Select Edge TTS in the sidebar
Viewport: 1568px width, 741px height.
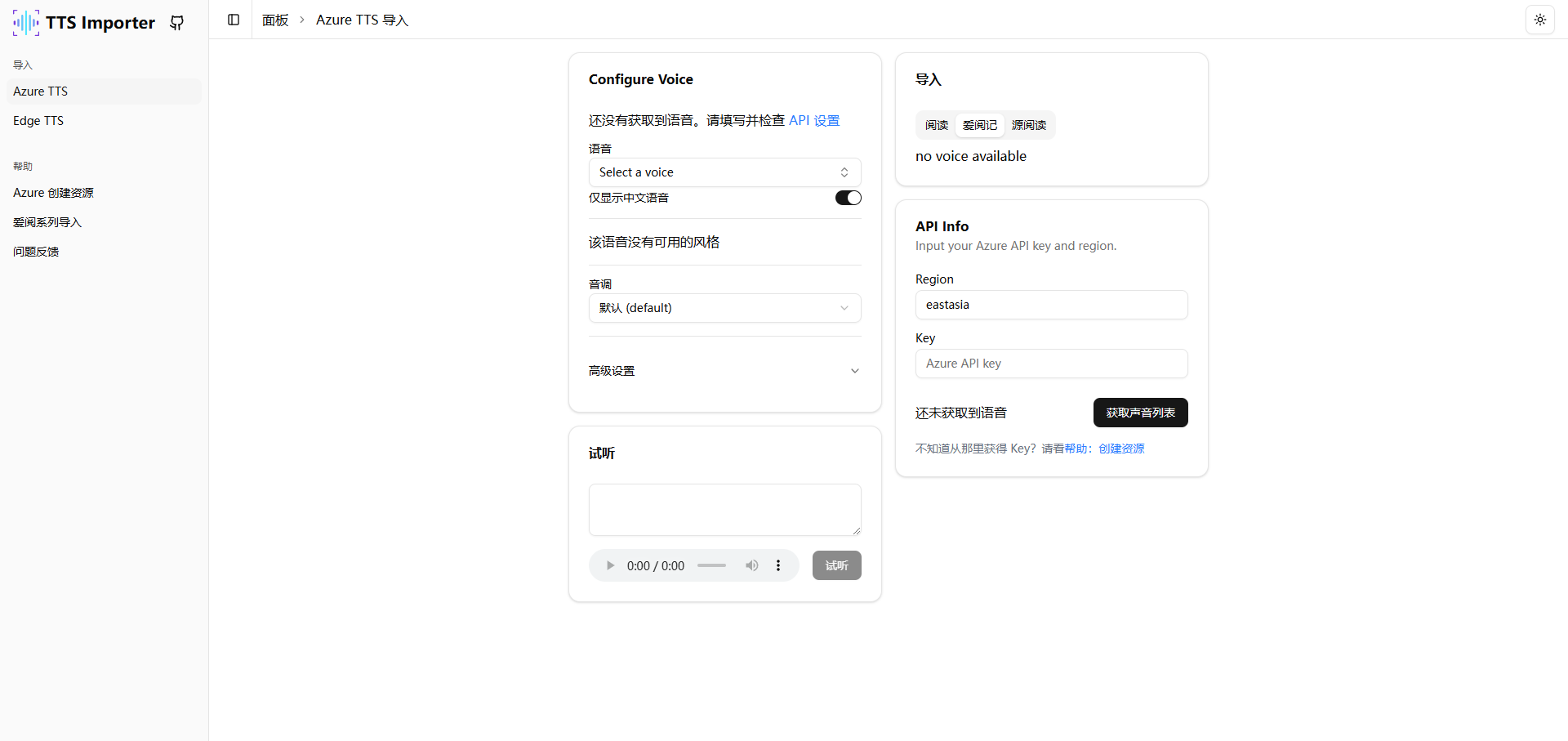[x=38, y=120]
